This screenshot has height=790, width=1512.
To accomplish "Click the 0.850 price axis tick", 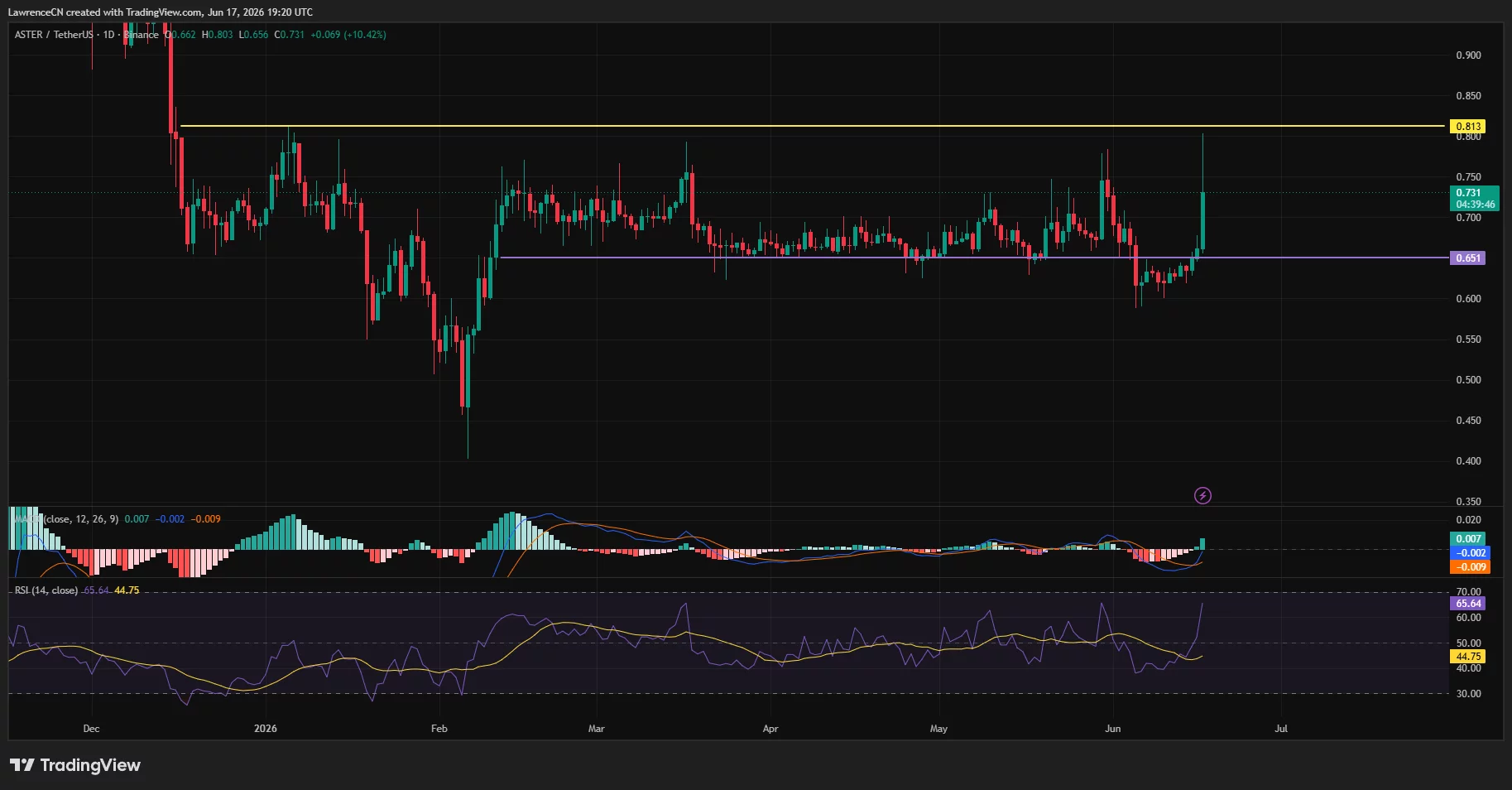I will [x=1468, y=96].
